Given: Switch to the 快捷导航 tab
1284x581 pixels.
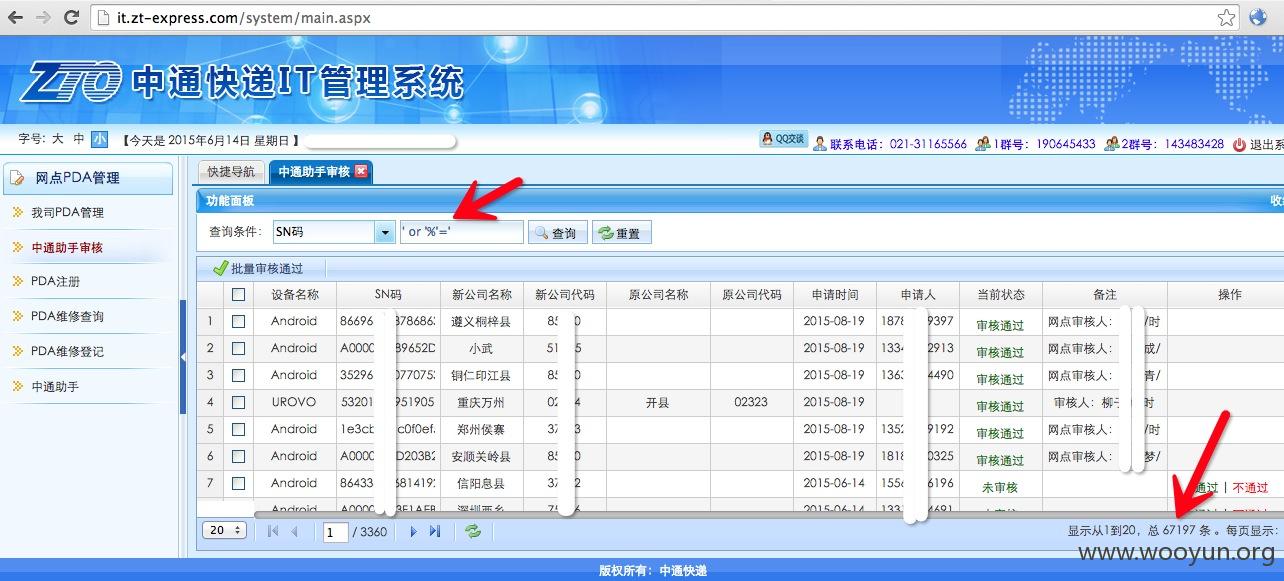Looking at the screenshot, I should coord(231,171).
